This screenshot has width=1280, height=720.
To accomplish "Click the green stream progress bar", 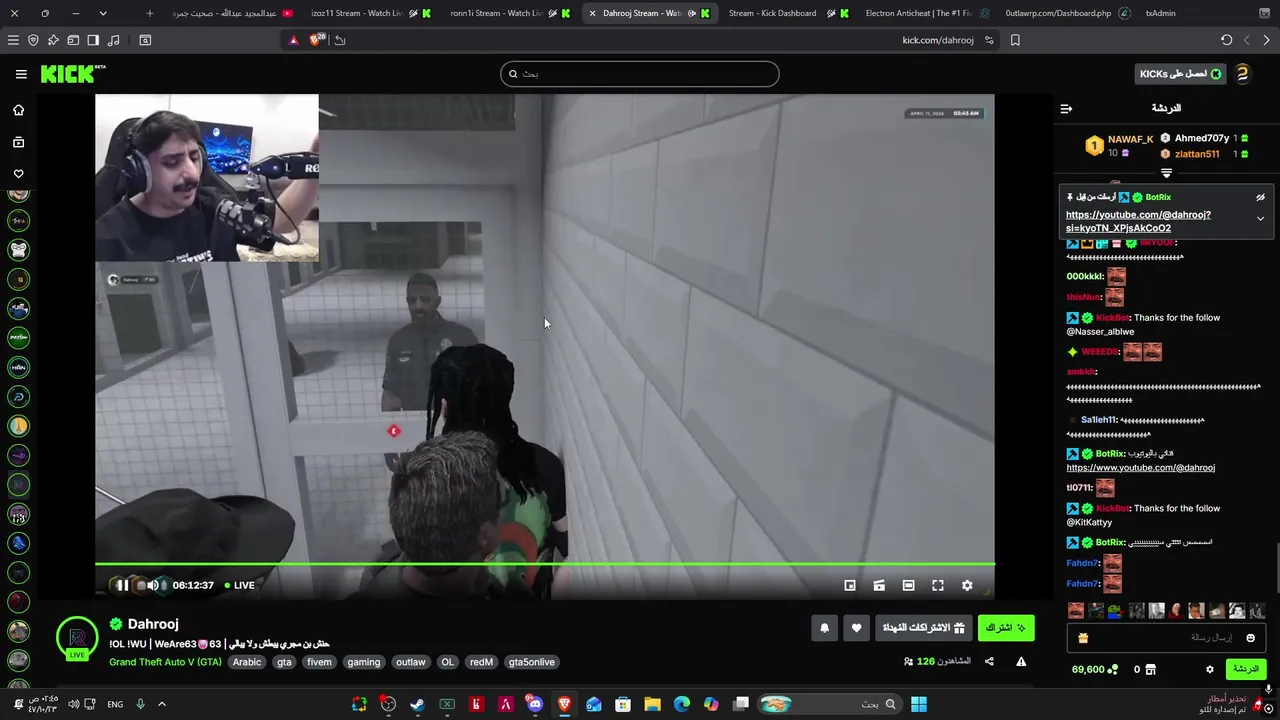I will coord(545,565).
